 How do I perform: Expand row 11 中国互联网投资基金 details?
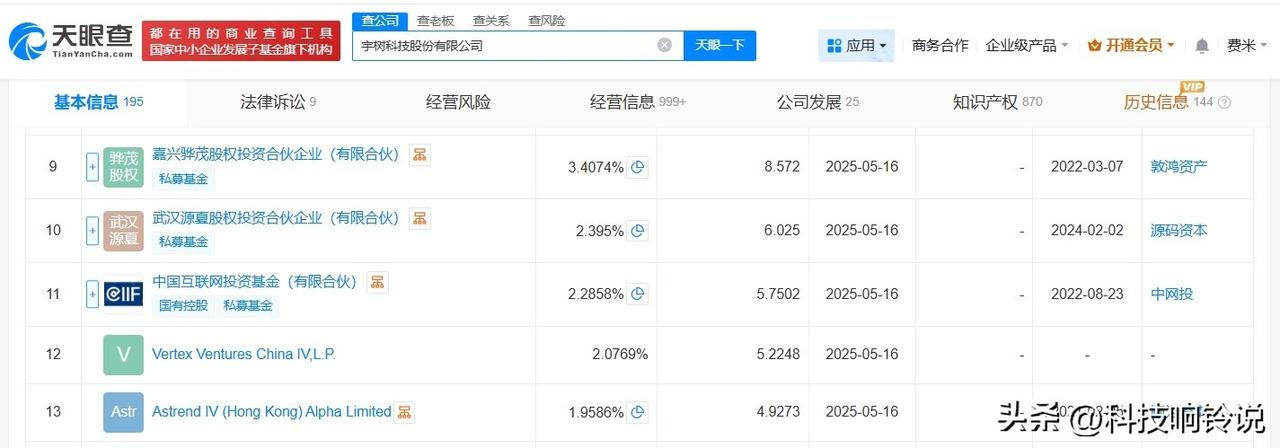click(x=93, y=294)
